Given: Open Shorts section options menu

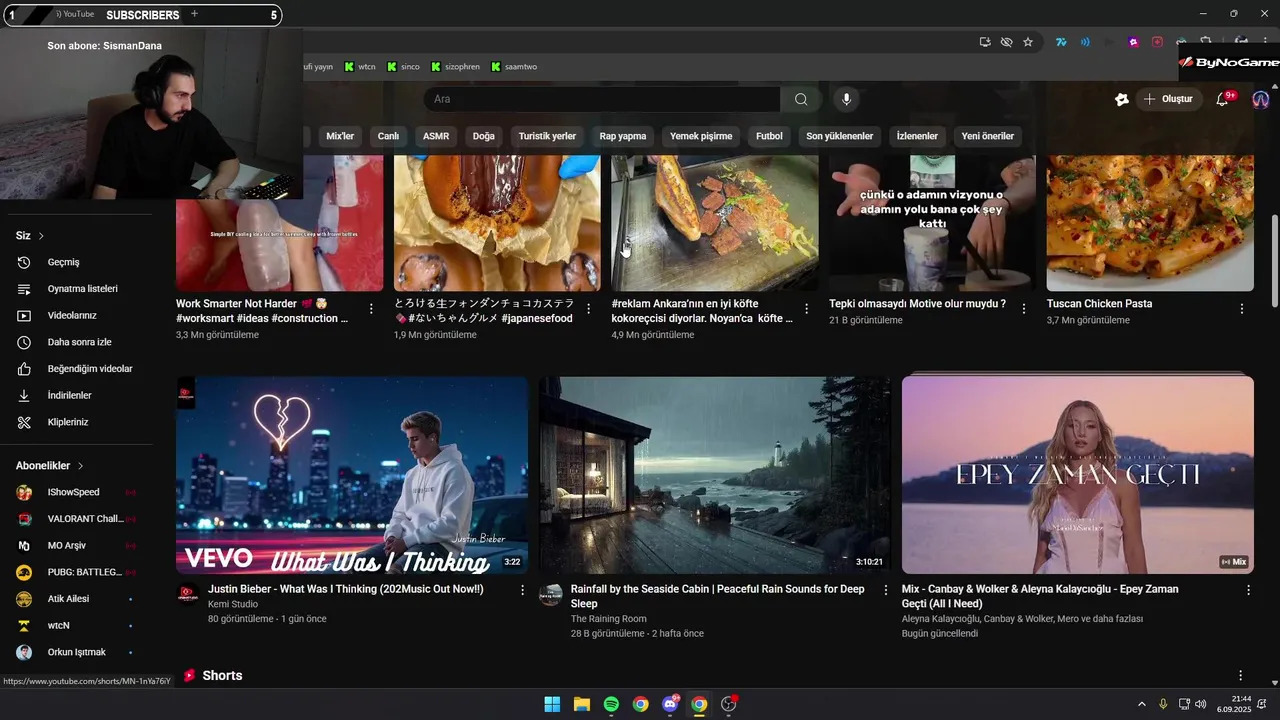Looking at the screenshot, I should point(1241,676).
